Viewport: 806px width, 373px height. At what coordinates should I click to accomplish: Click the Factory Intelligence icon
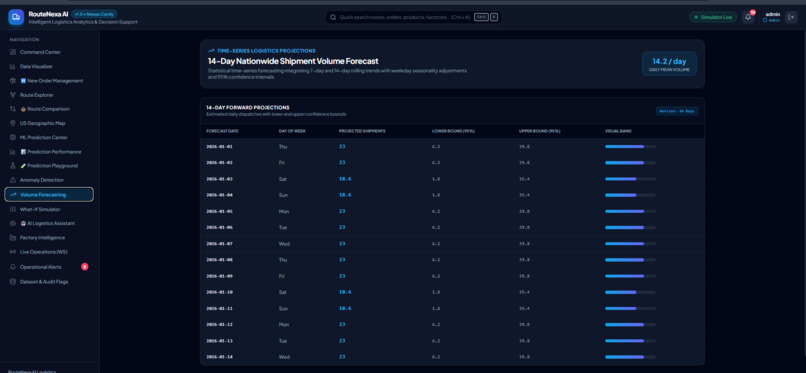13,238
